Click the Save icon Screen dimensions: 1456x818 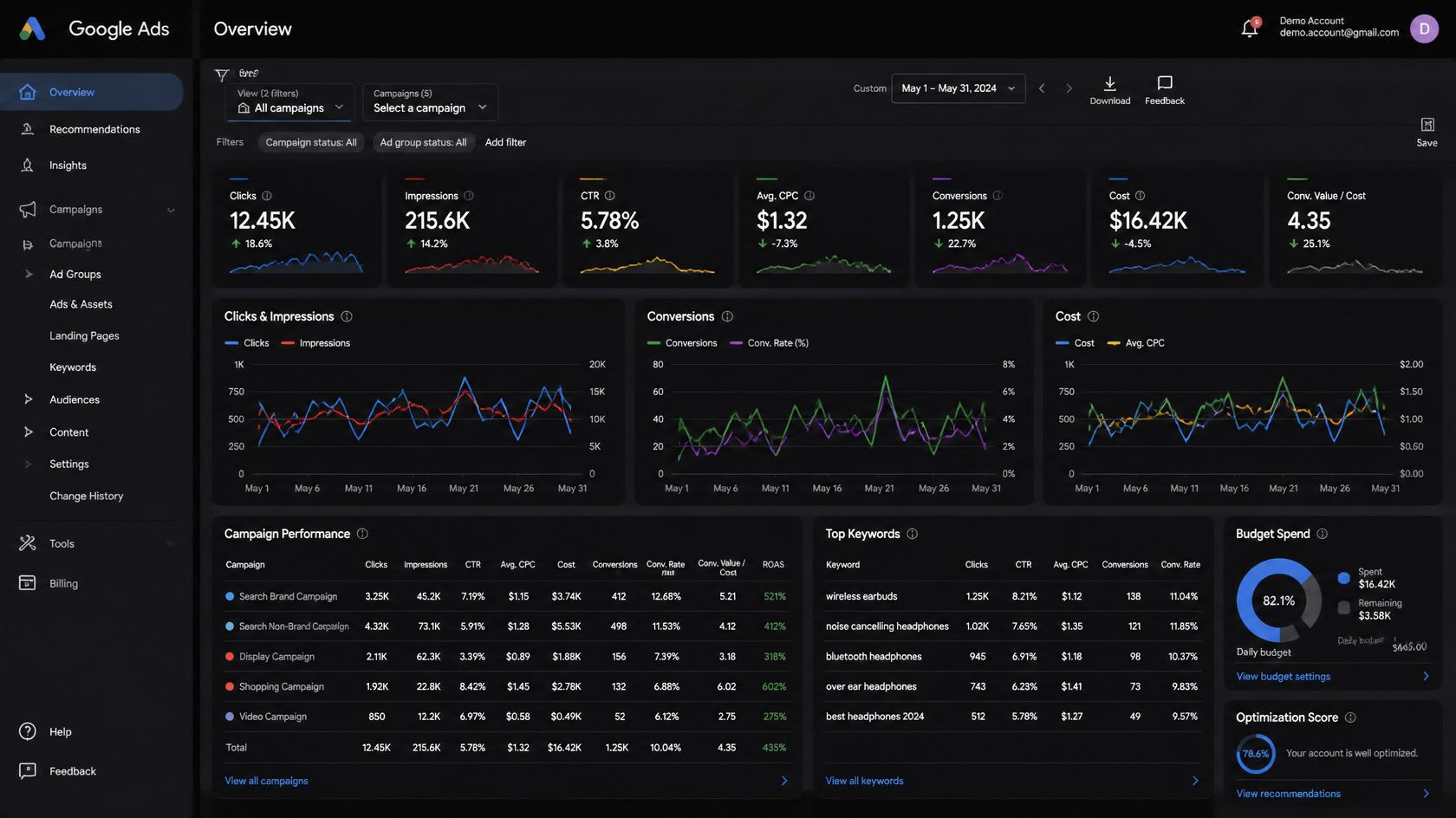(1427, 125)
